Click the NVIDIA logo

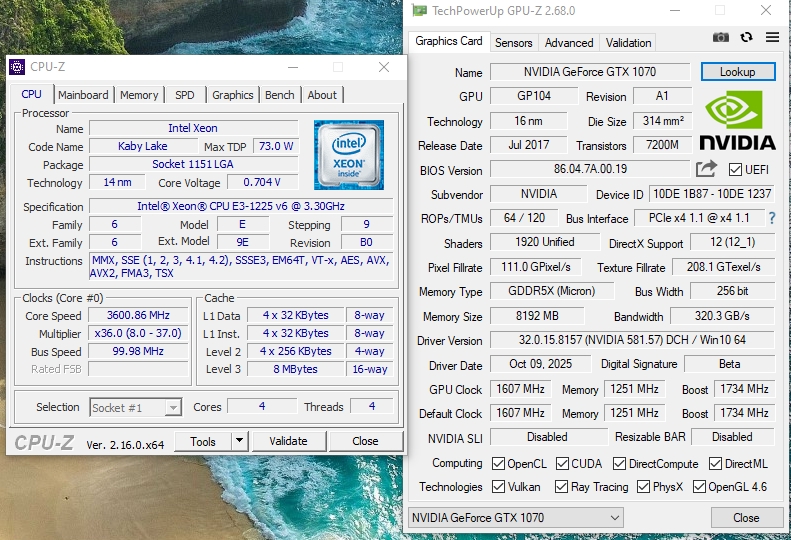[738, 121]
